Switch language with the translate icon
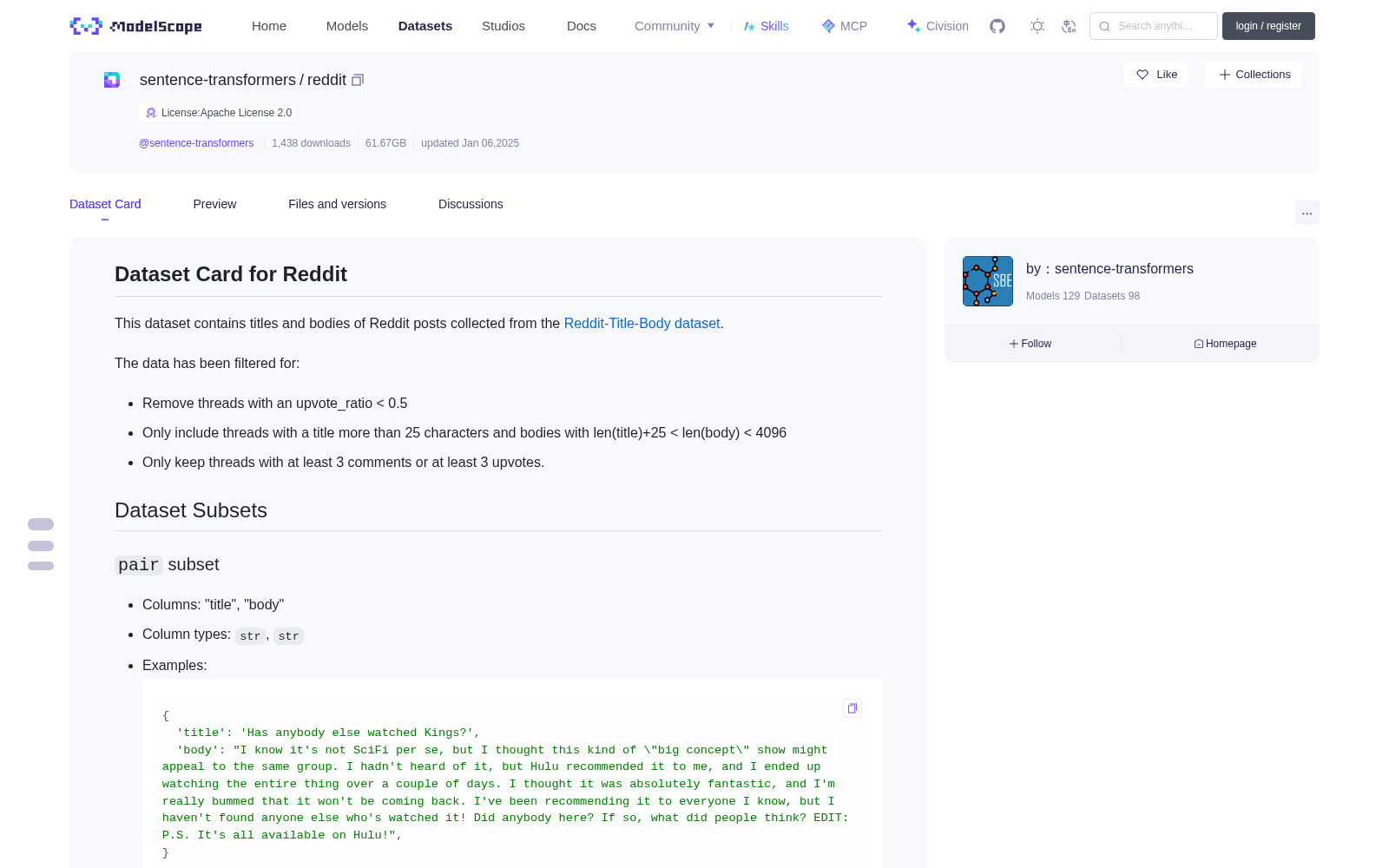 click(1070, 26)
